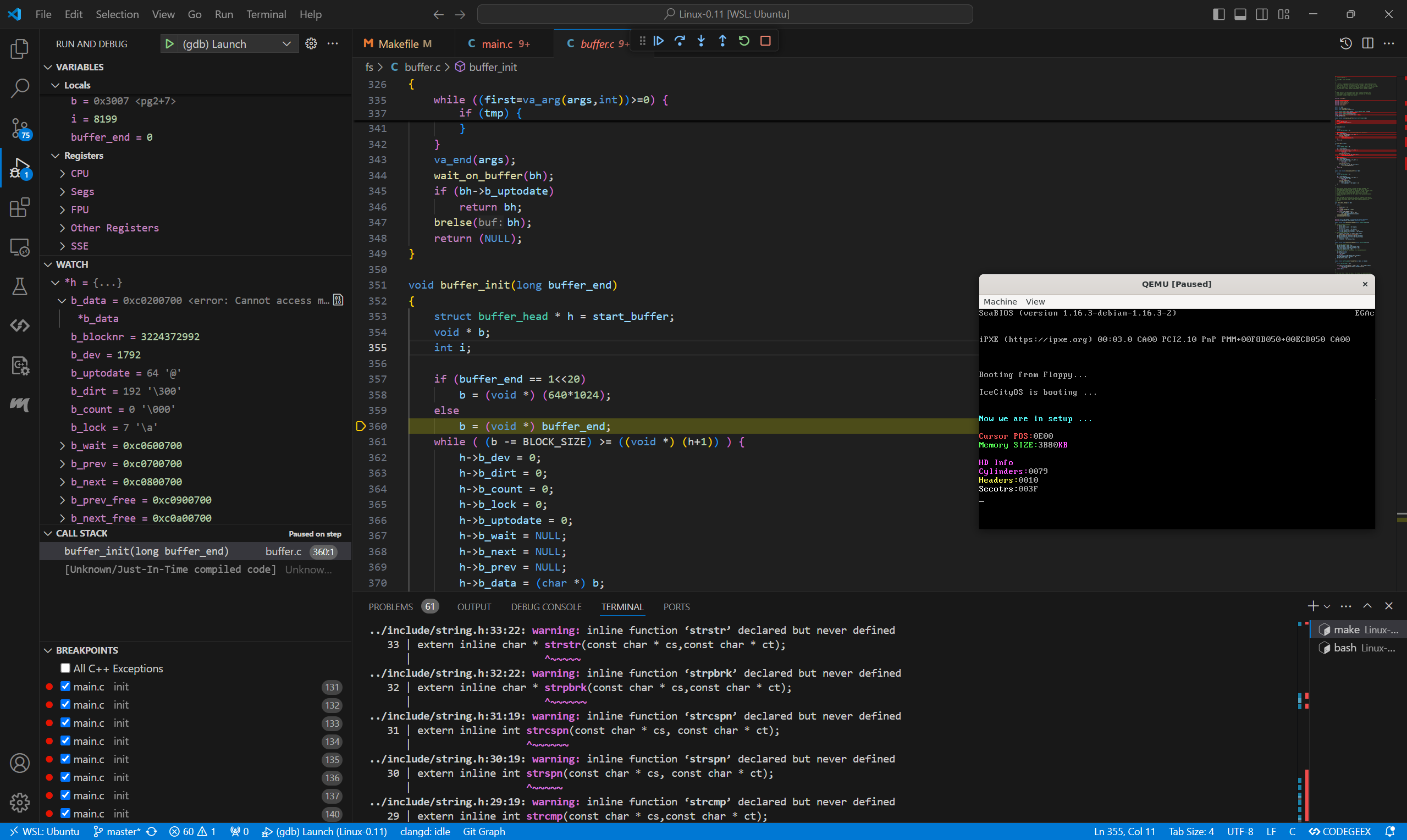
Task: Click the Restart debug session icon
Action: (x=744, y=41)
